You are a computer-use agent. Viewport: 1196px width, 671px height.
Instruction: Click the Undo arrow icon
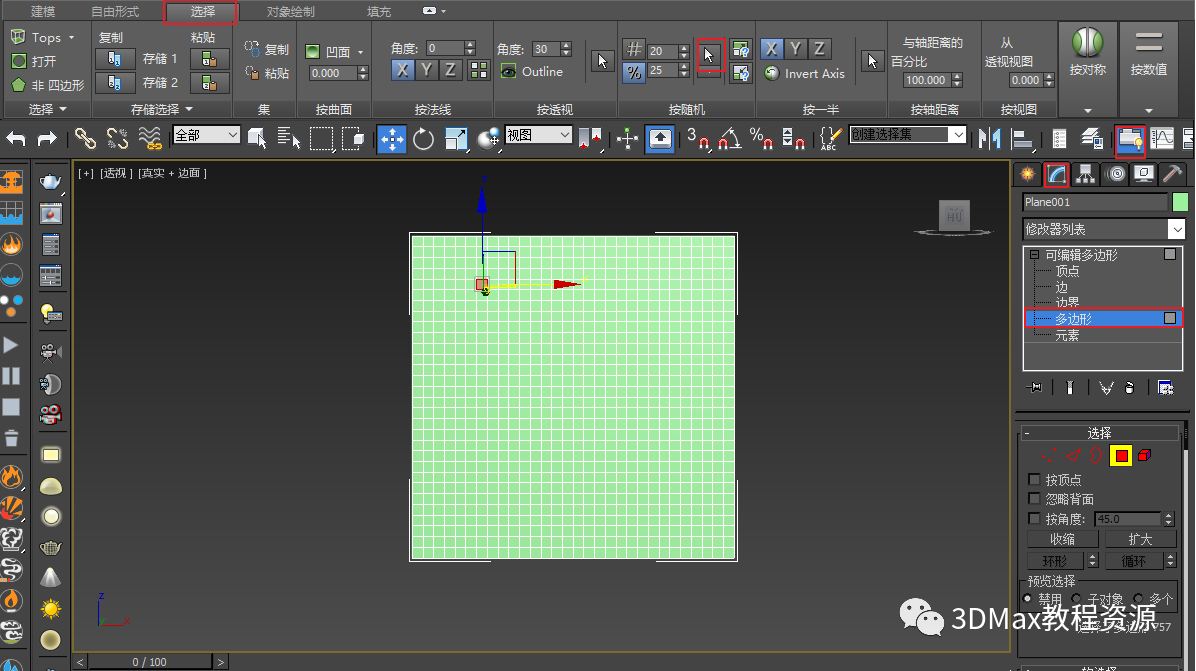15,139
